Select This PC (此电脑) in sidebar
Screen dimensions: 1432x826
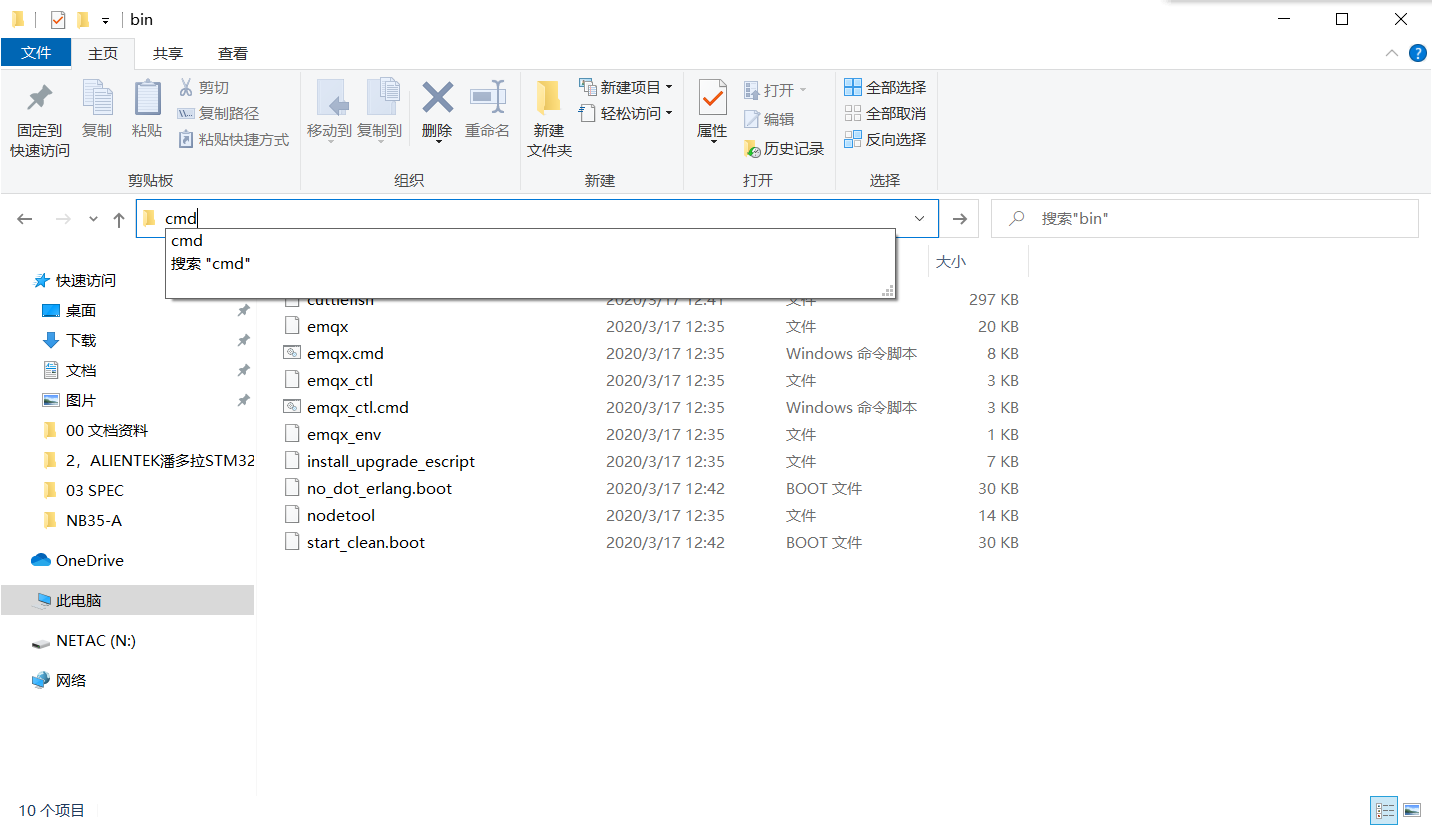[x=127, y=601]
